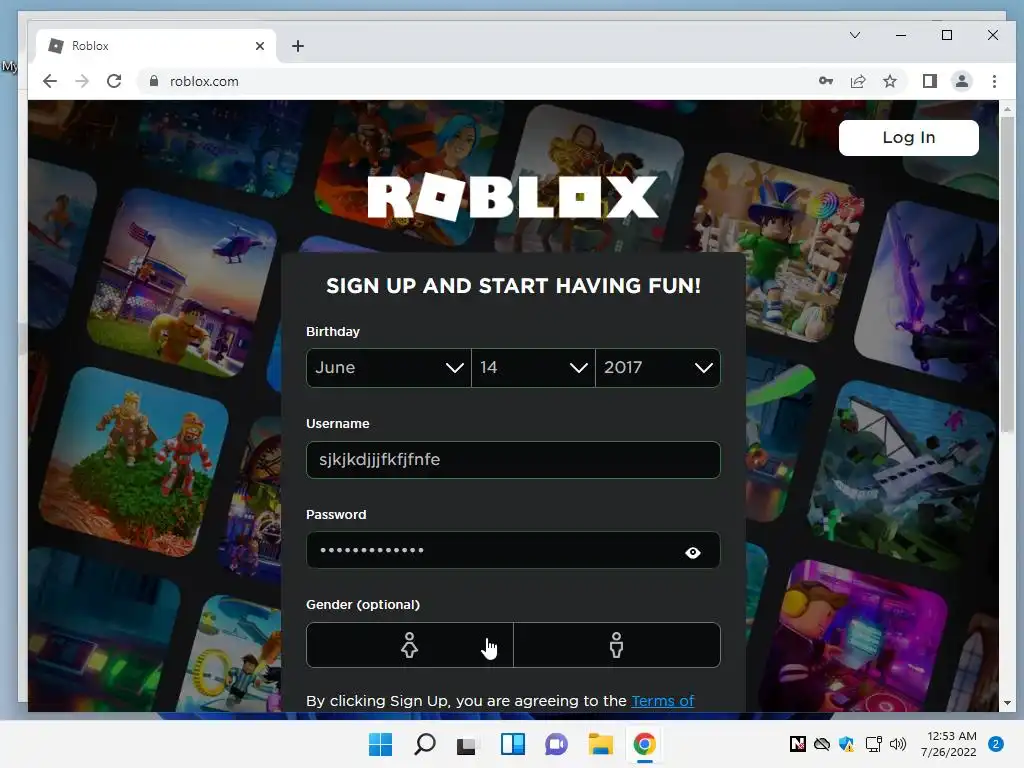Click the Password input field
This screenshot has height=768, width=1024.
point(513,550)
